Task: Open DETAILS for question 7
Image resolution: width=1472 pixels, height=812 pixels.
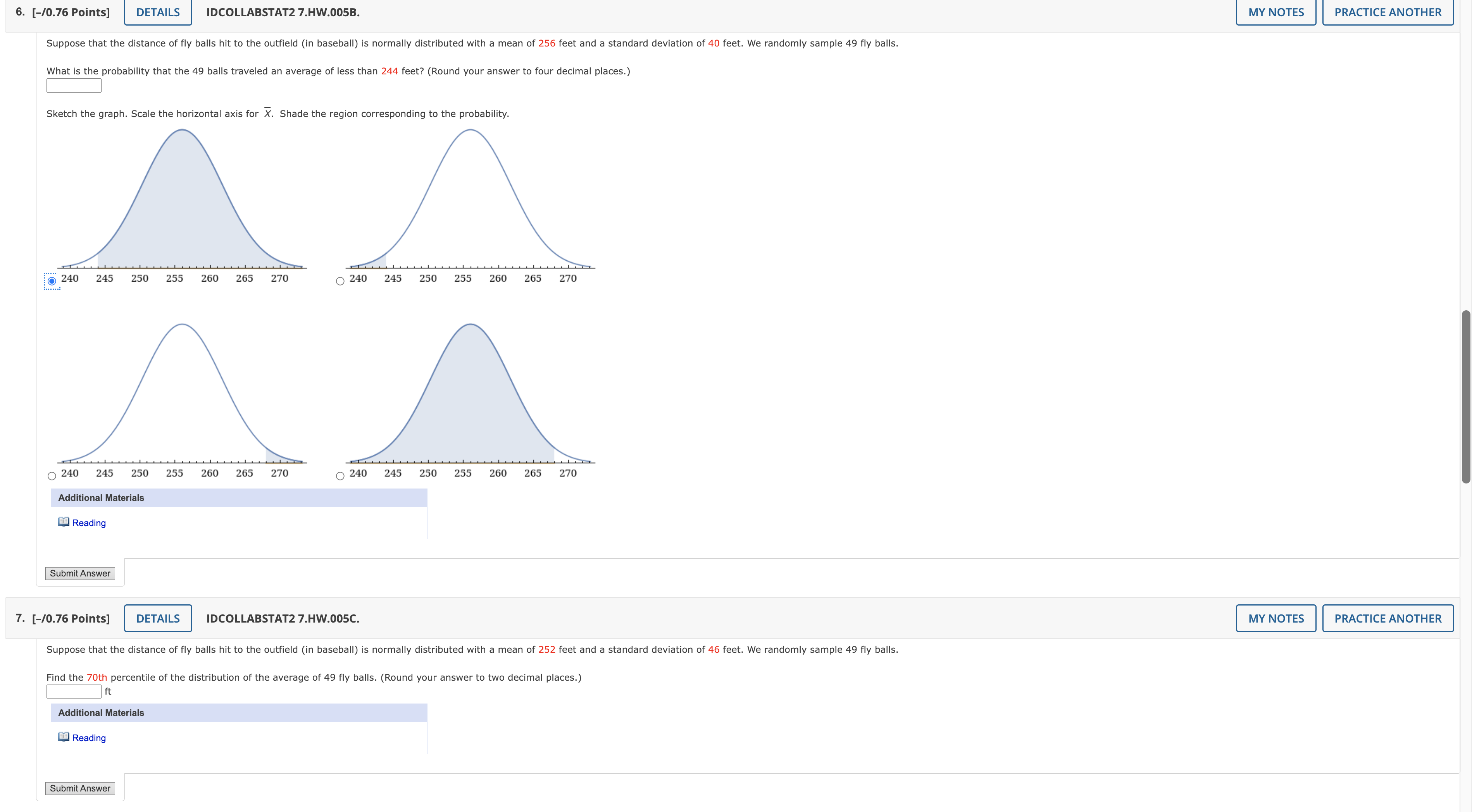Action: coord(158,618)
